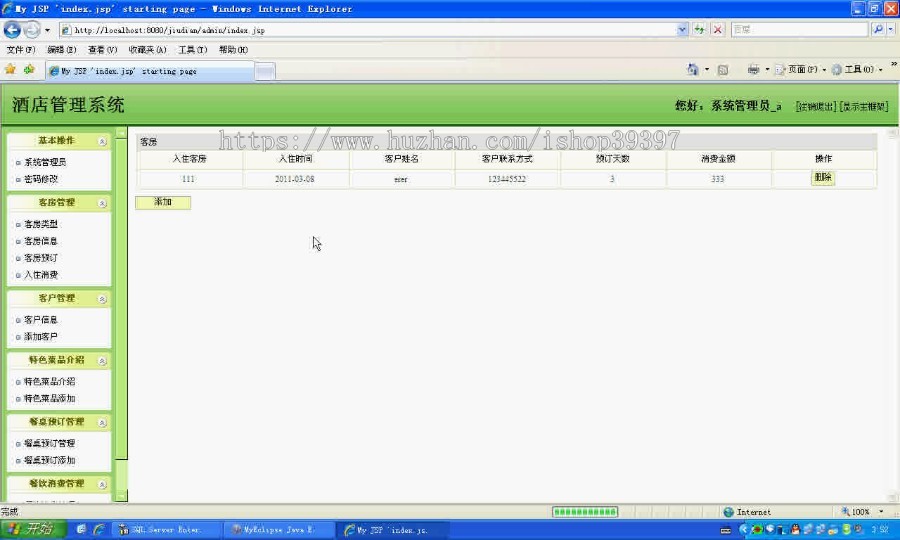Screen dimensions: 900x540
Task: Click the 添加 button below the table
Action: (x=163, y=202)
